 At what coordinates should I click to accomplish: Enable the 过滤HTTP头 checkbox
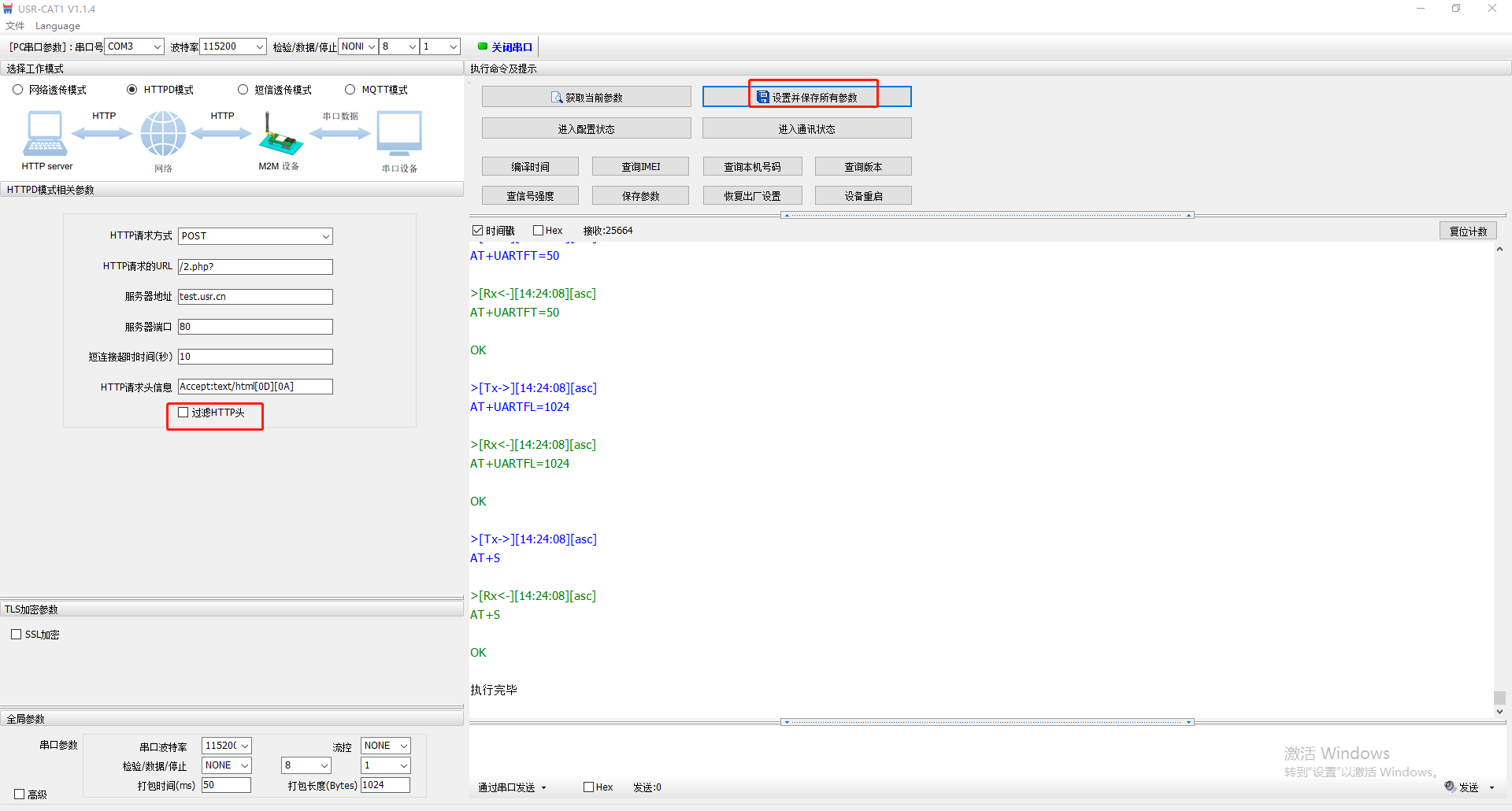tap(183, 413)
